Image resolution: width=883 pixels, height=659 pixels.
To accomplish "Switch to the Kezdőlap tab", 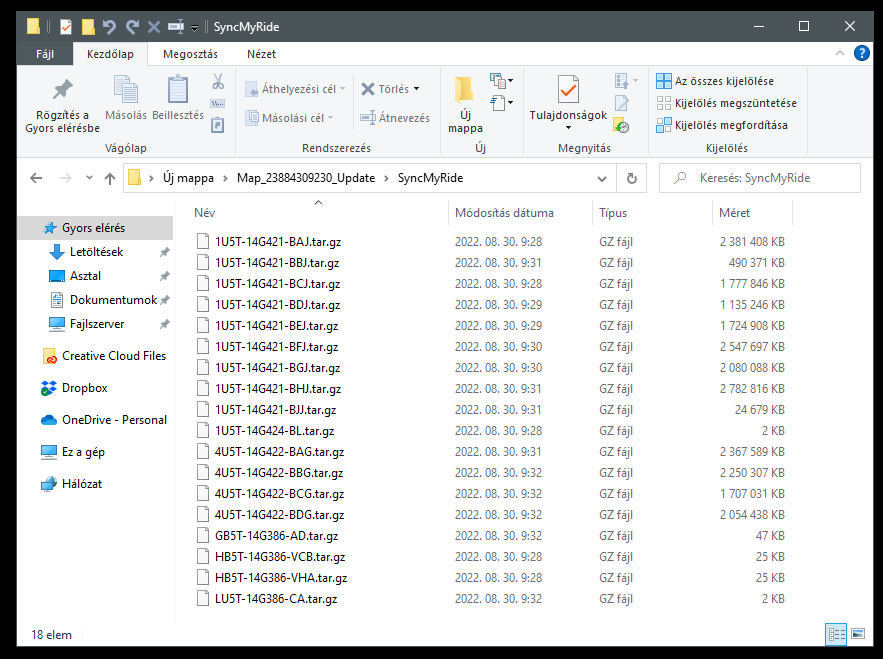I will click(110, 54).
